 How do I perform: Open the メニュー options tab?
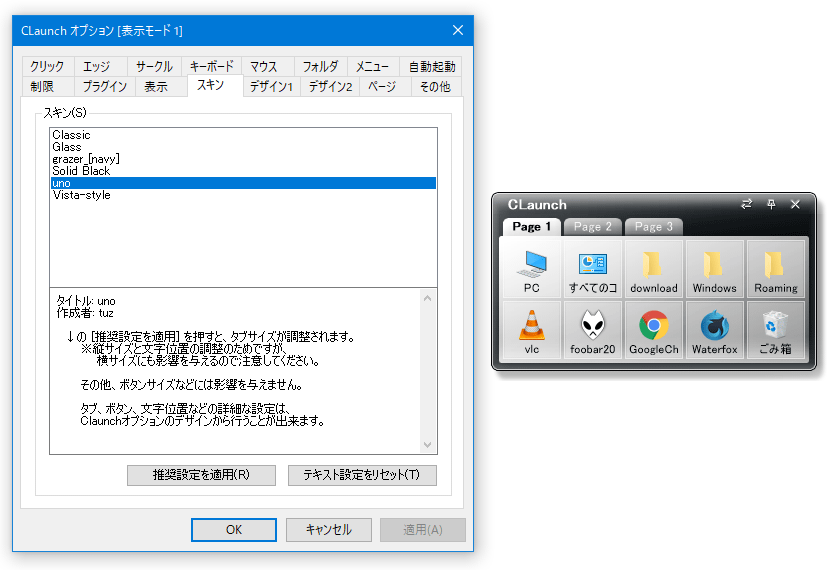[x=372, y=67]
